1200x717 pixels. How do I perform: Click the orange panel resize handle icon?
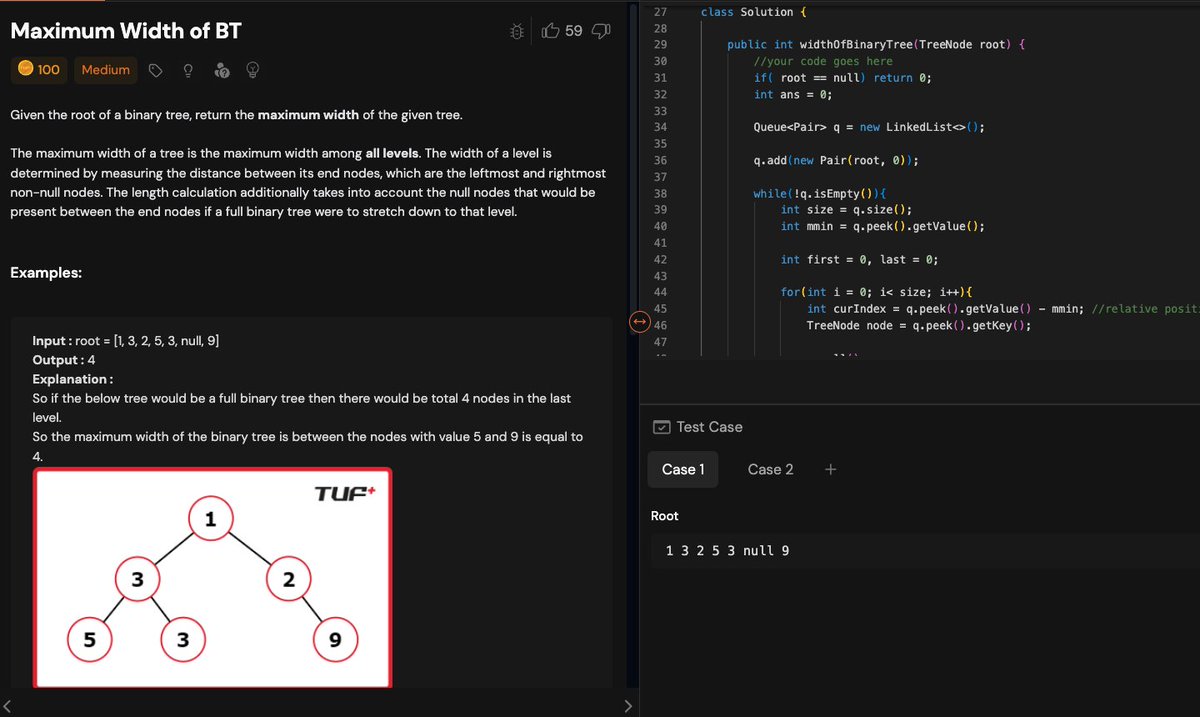[x=640, y=322]
